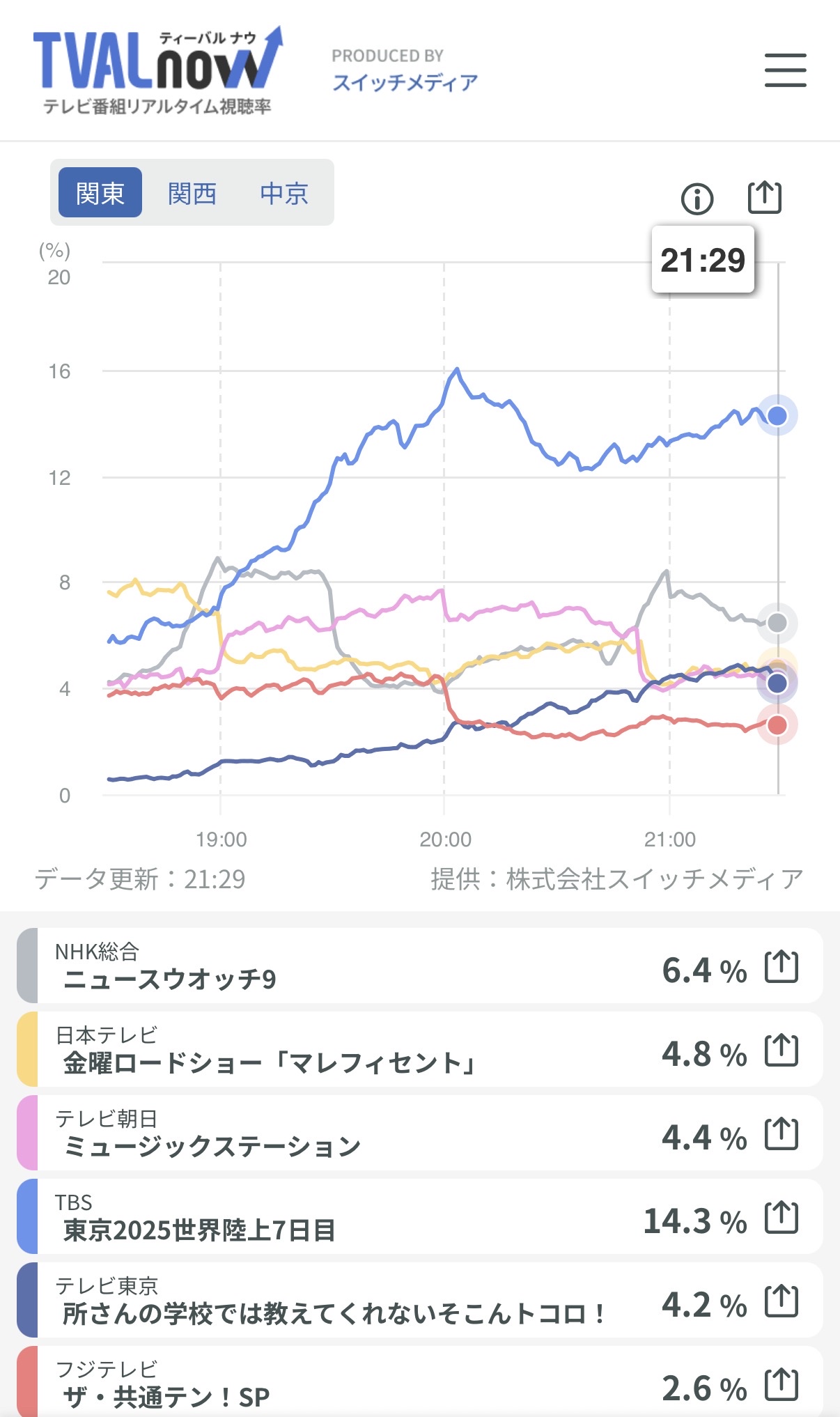Switch to the 中京 region tab
This screenshot has height=1417, width=840.
click(x=284, y=193)
